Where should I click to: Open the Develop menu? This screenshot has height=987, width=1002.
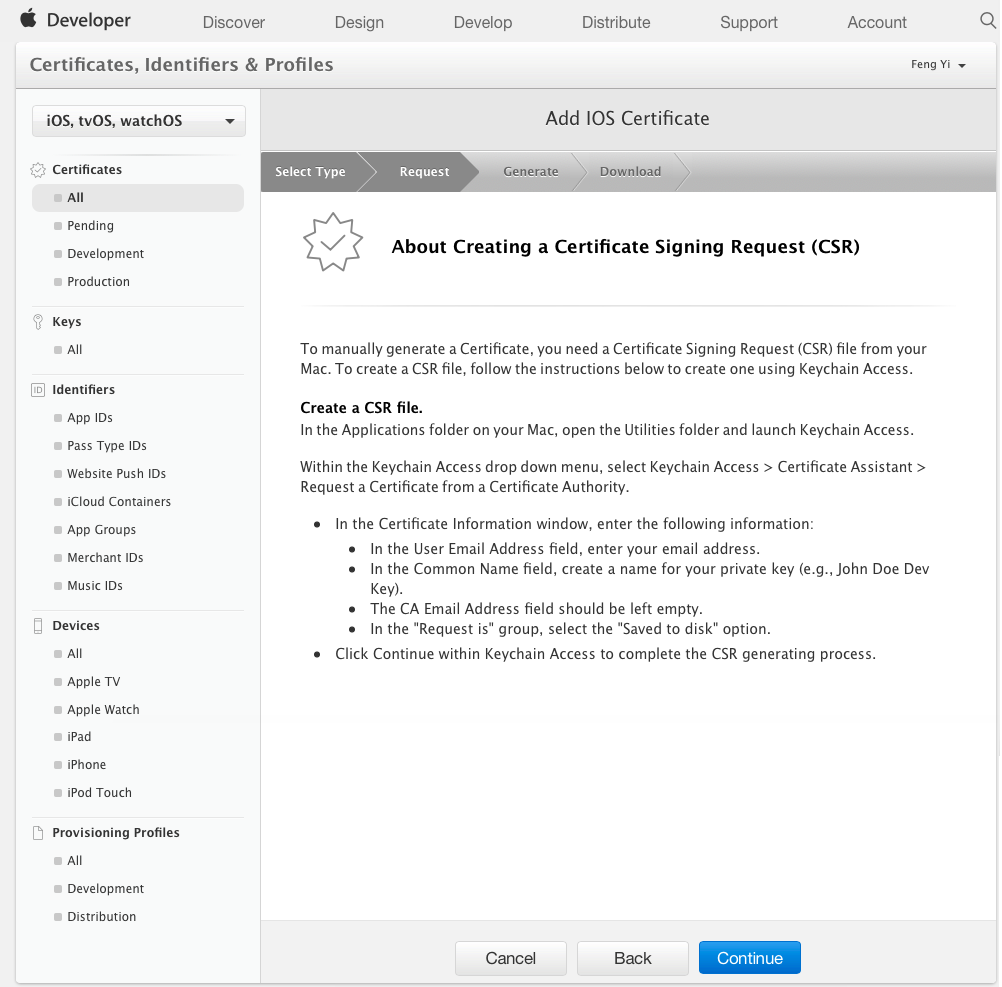(x=482, y=22)
